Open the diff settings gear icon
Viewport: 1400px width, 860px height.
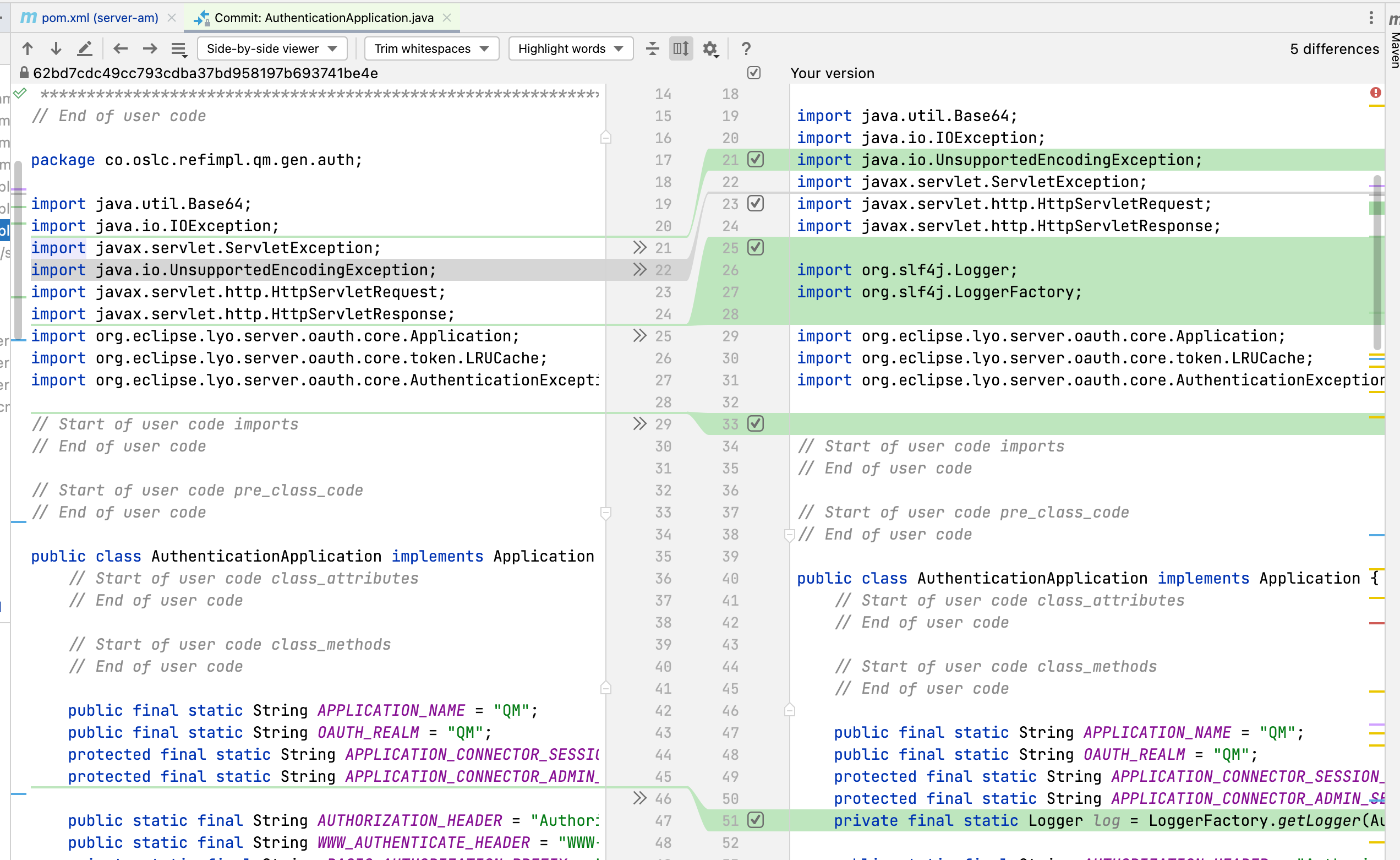coord(709,48)
